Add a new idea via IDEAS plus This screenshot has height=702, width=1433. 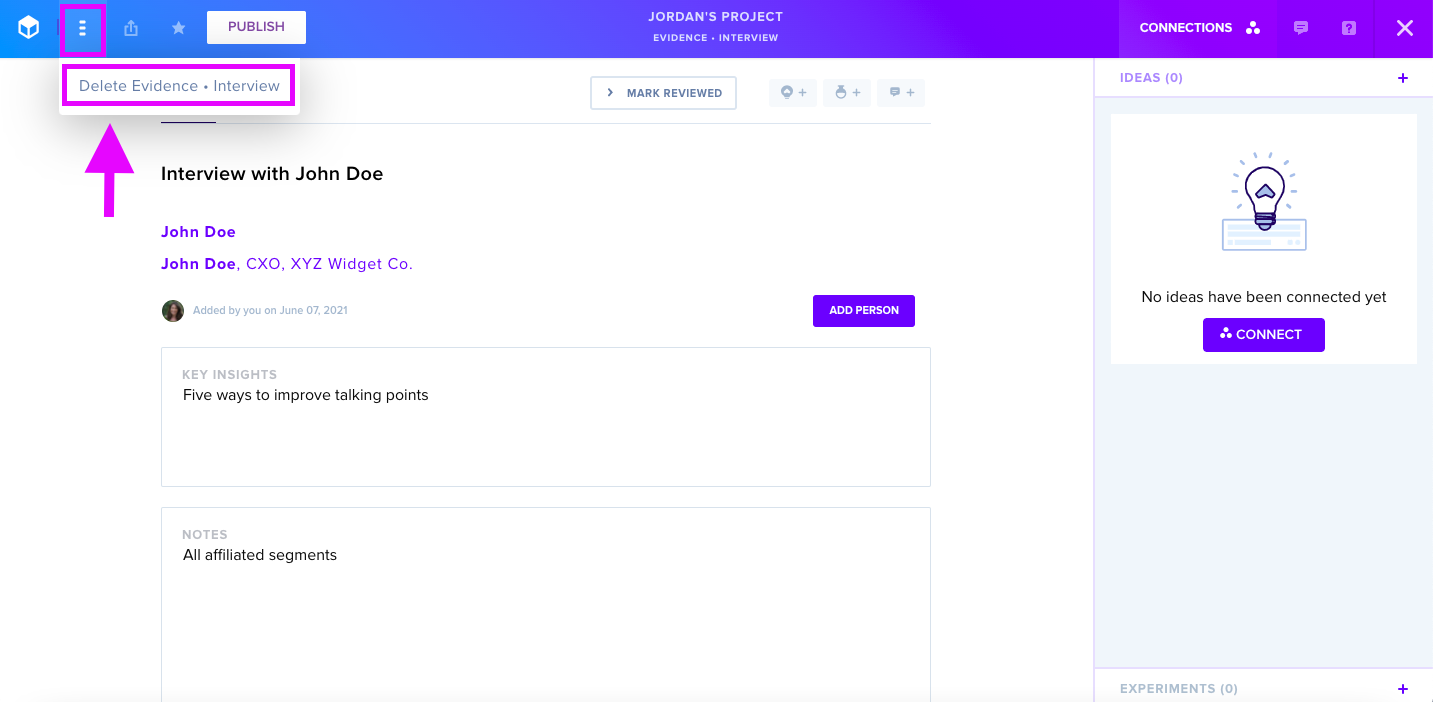[1403, 78]
